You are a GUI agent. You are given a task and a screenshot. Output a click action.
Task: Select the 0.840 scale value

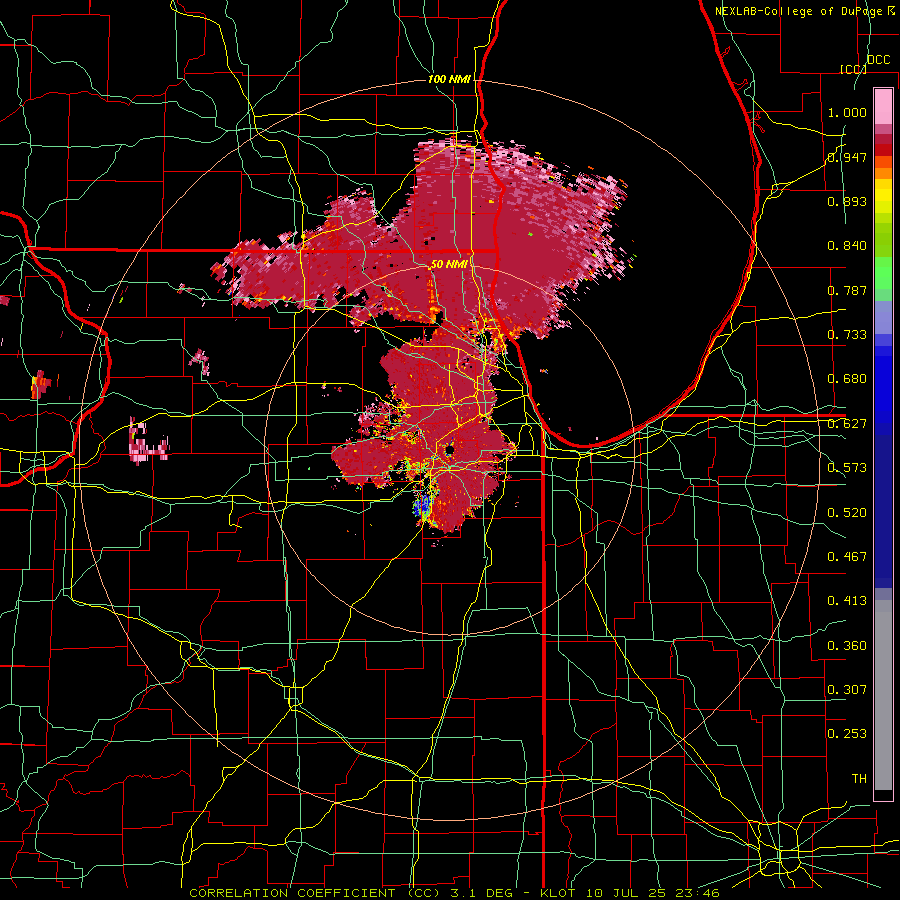(847, 246)
